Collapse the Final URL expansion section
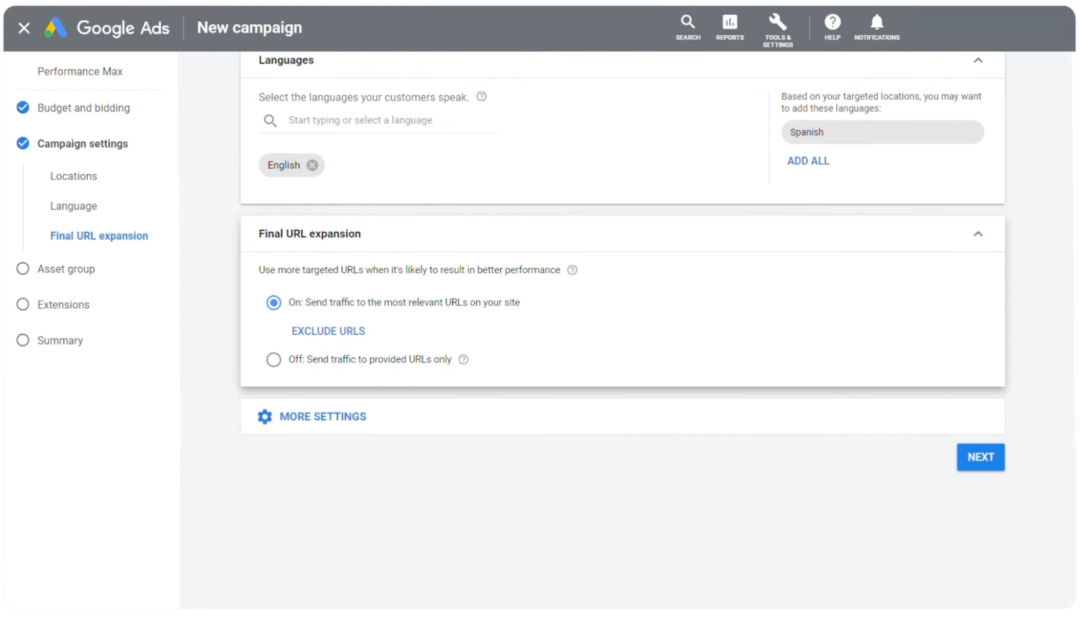Viewport: 1080px width, 618px height. pyautogui.click(x=978, y=234)
